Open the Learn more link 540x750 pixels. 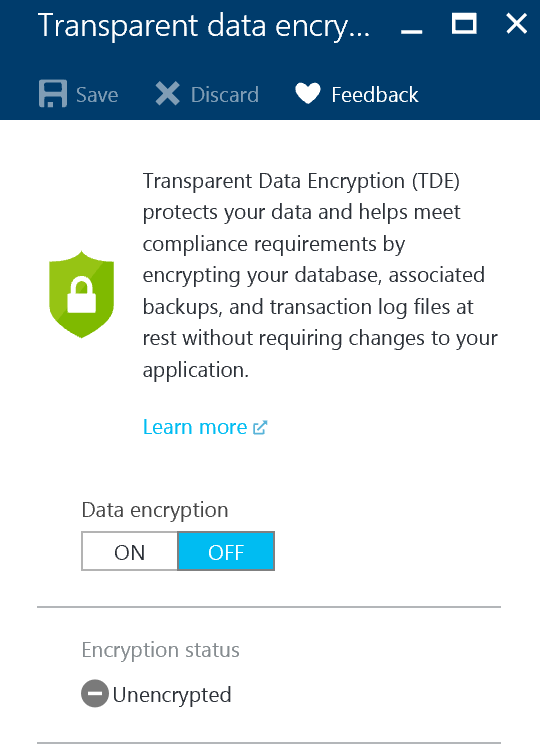pyautogui.click(x=195, y=427)
